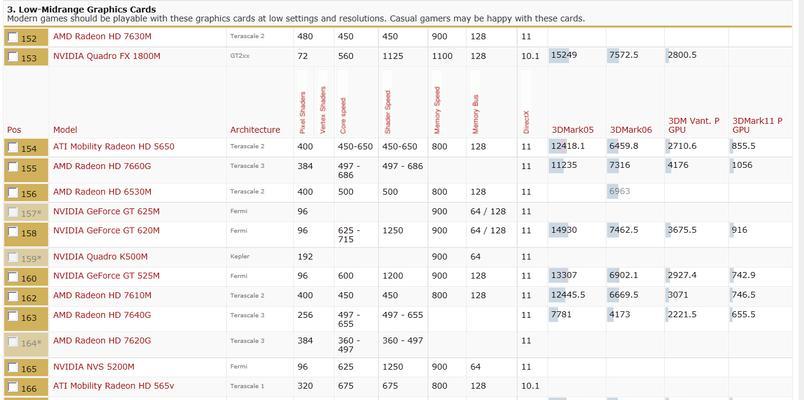Sort by the 3DMark05 column header
This screenshot has height=400, width=804.
pos(573,130)
